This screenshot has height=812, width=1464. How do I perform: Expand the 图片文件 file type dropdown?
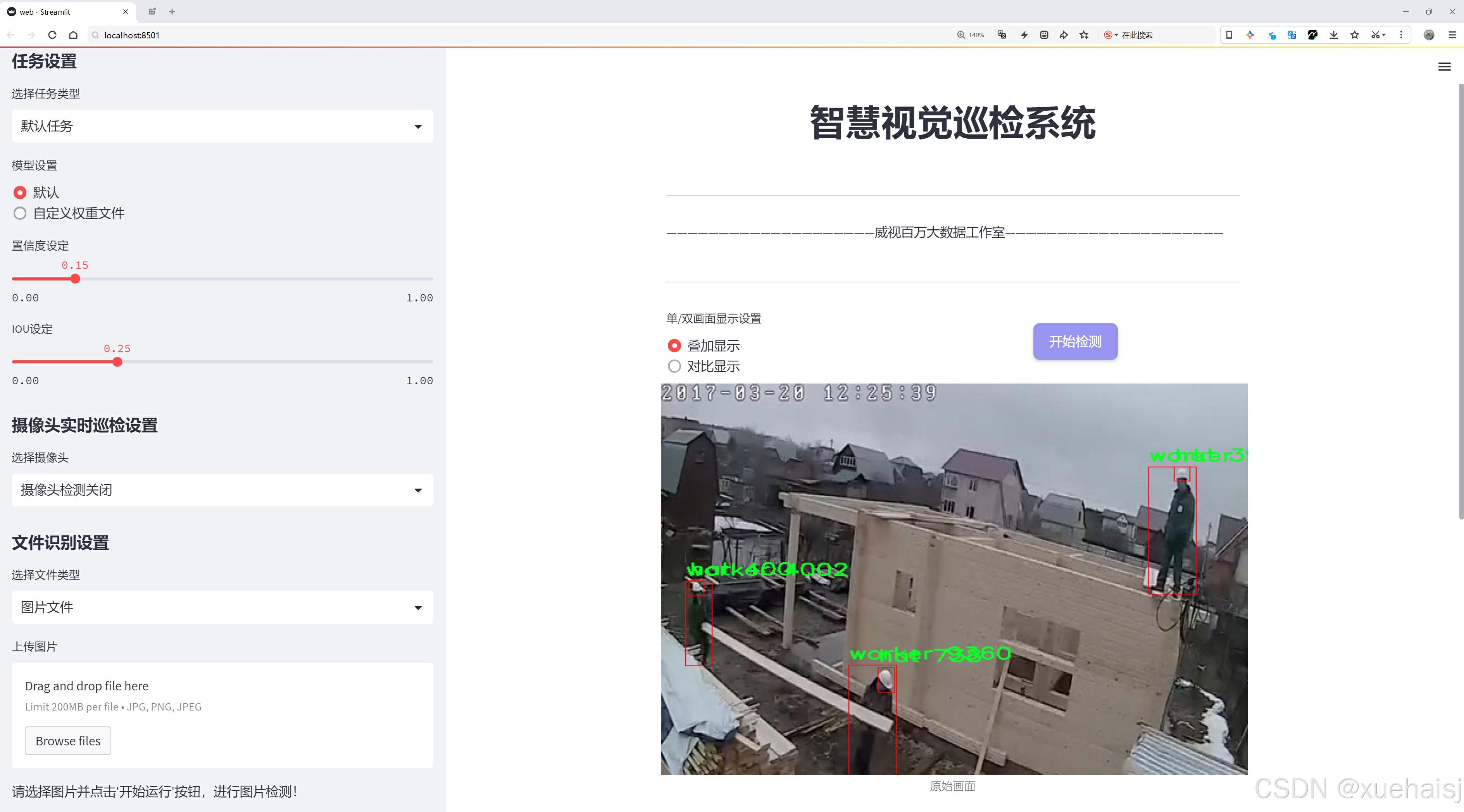222,607
